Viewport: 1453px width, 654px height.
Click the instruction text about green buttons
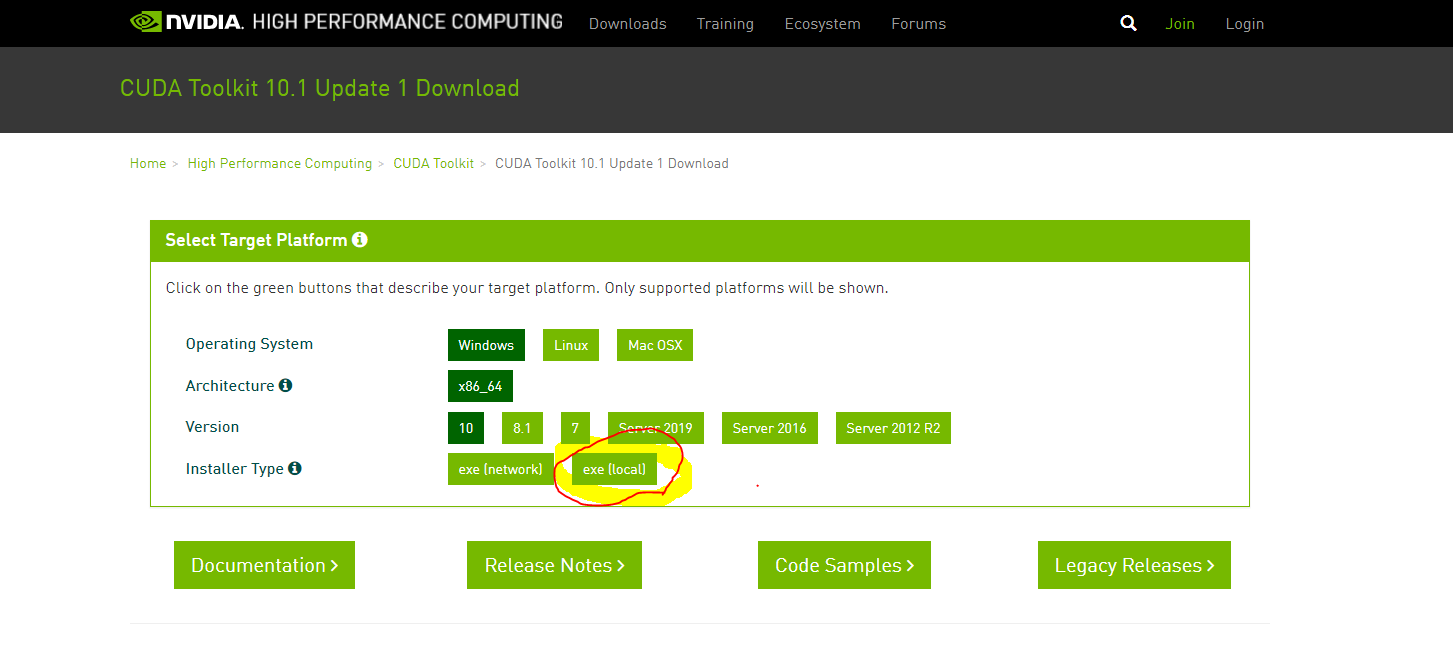pos(527,288)
